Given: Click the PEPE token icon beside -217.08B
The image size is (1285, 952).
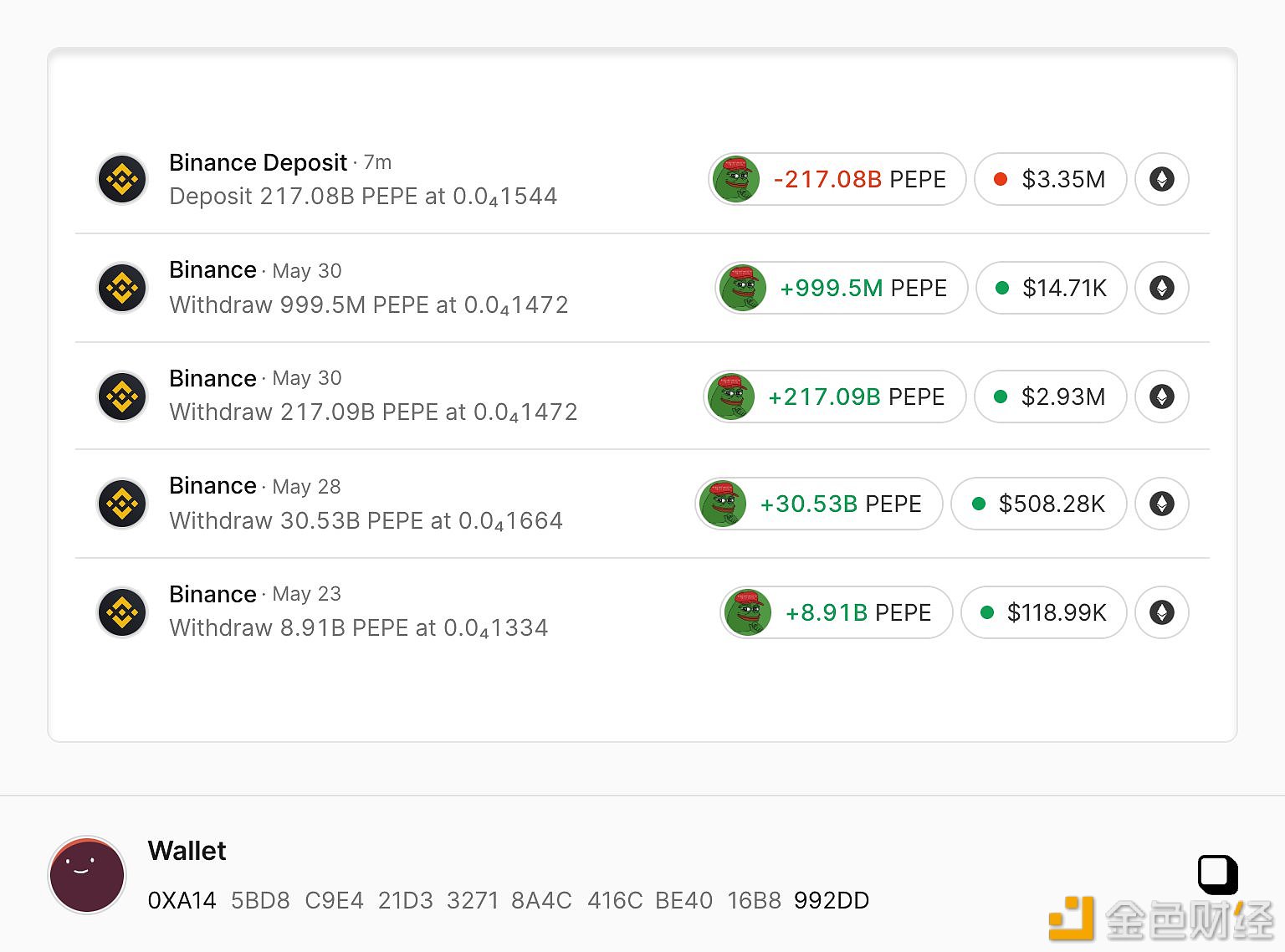Looking at the screenshot, I should pyautogui.click(x=736, y=179).
